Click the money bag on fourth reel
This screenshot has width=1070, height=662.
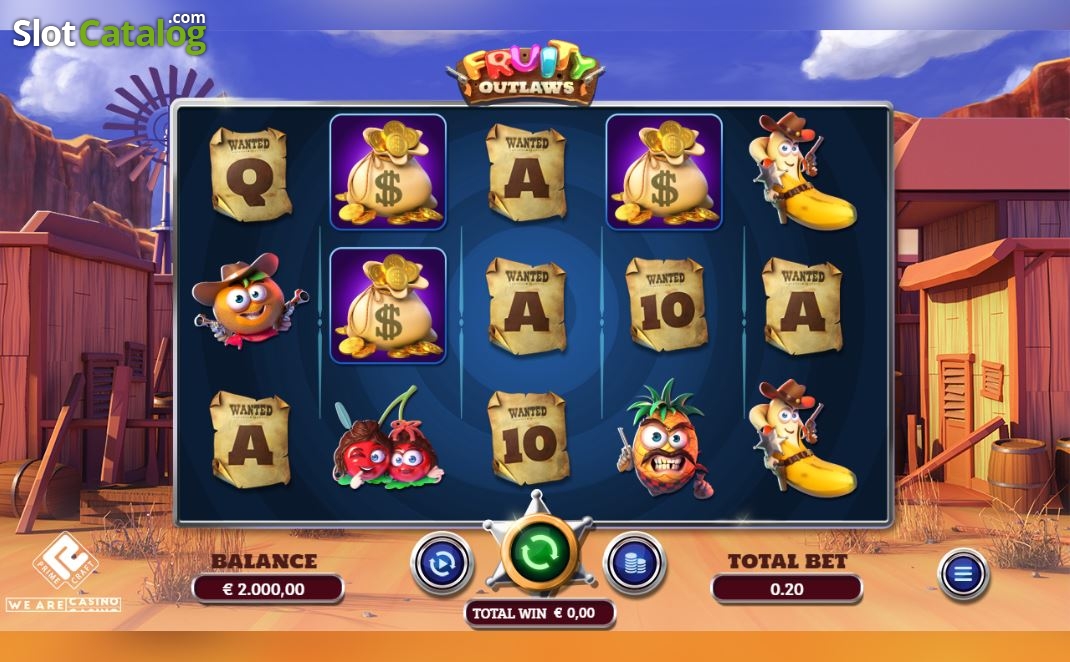[664, 172]
